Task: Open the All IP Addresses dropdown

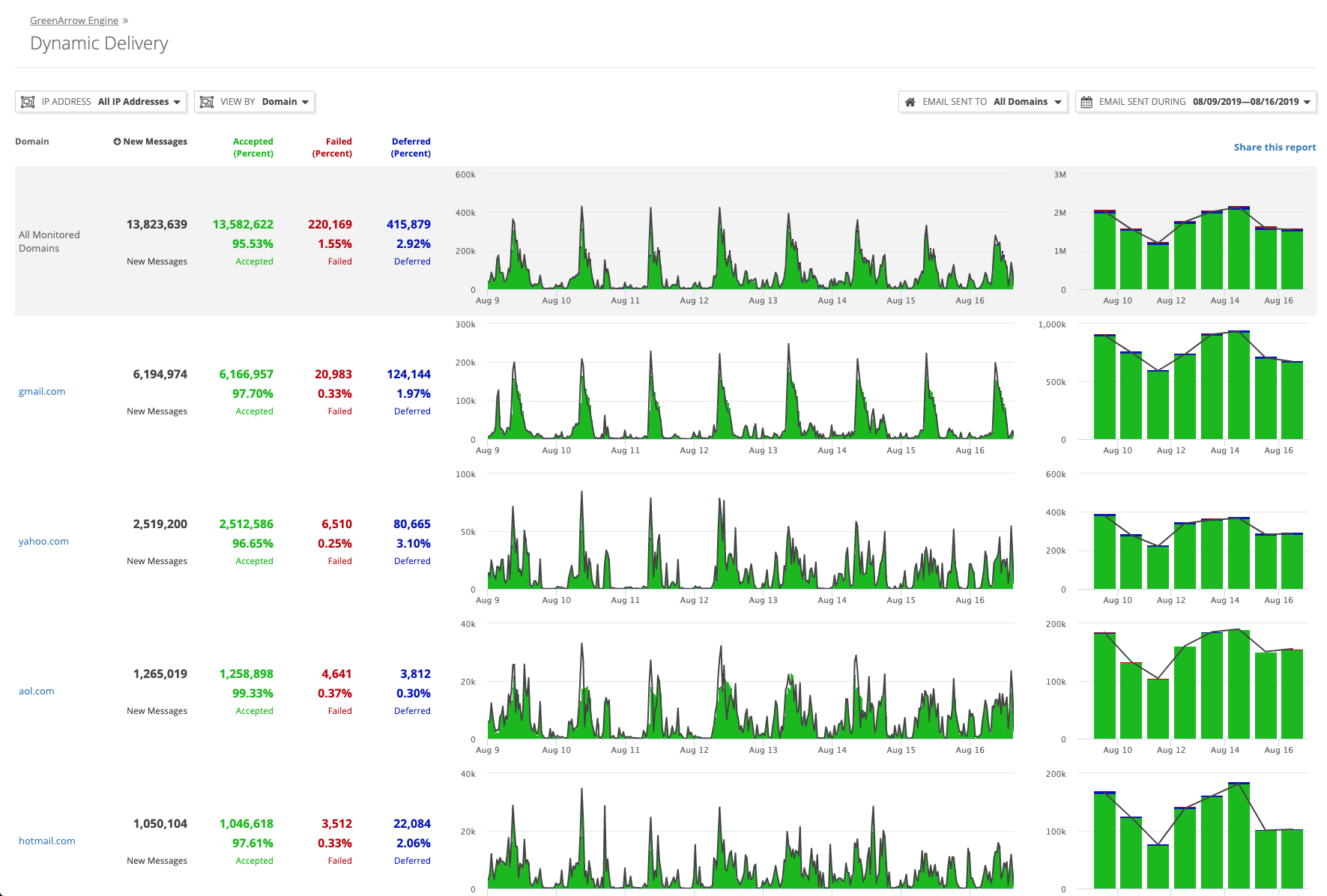Action: pos(139,101)
